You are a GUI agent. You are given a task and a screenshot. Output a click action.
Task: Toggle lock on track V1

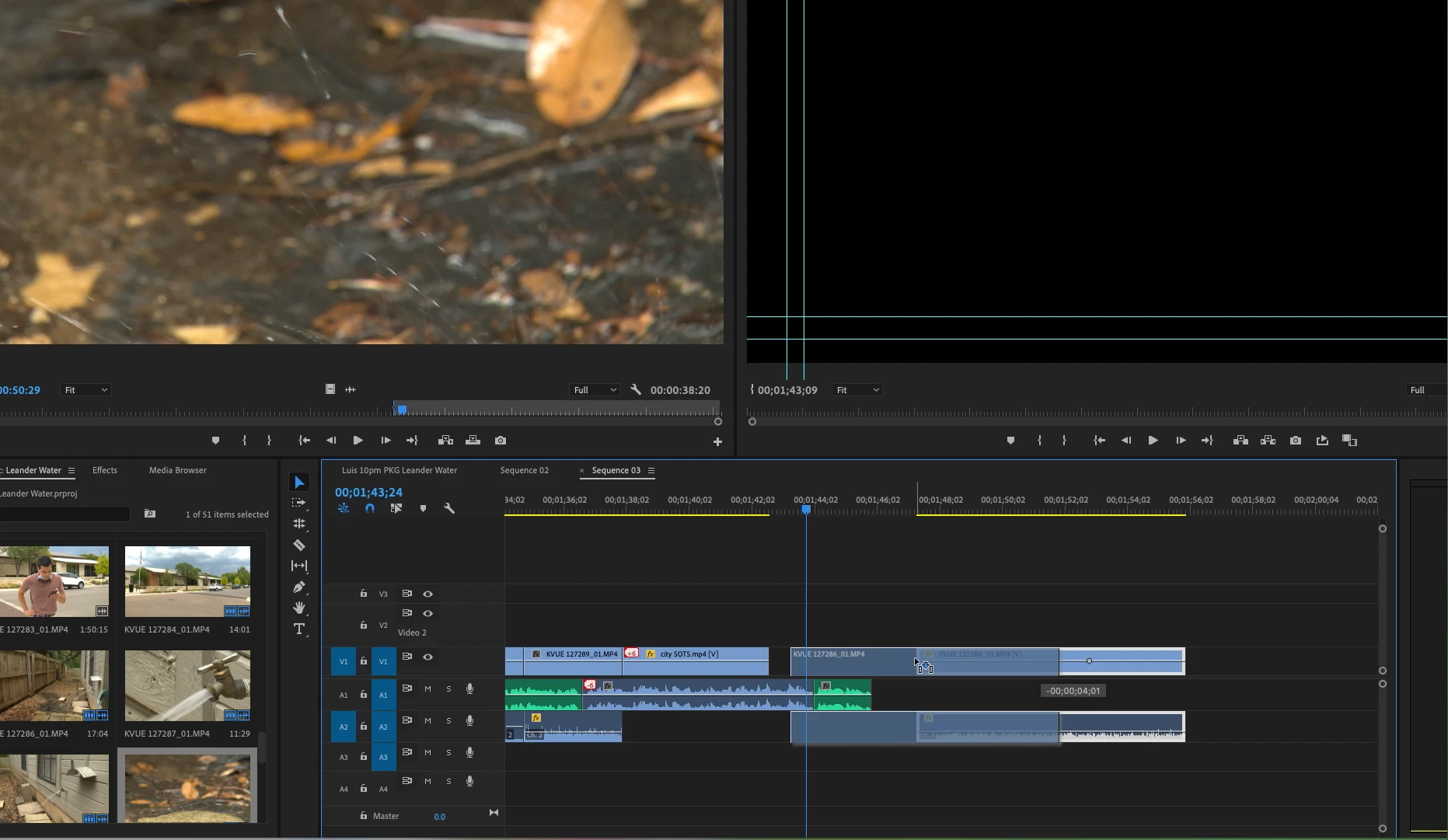click(x=363, y=660)
